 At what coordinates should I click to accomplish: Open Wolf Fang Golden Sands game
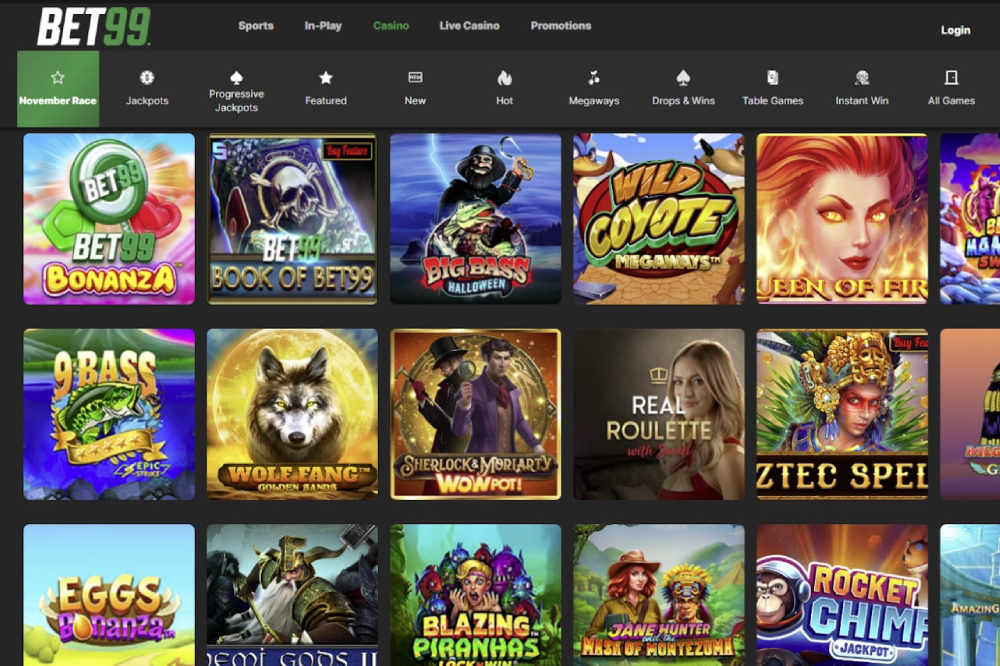coord(292,414)
